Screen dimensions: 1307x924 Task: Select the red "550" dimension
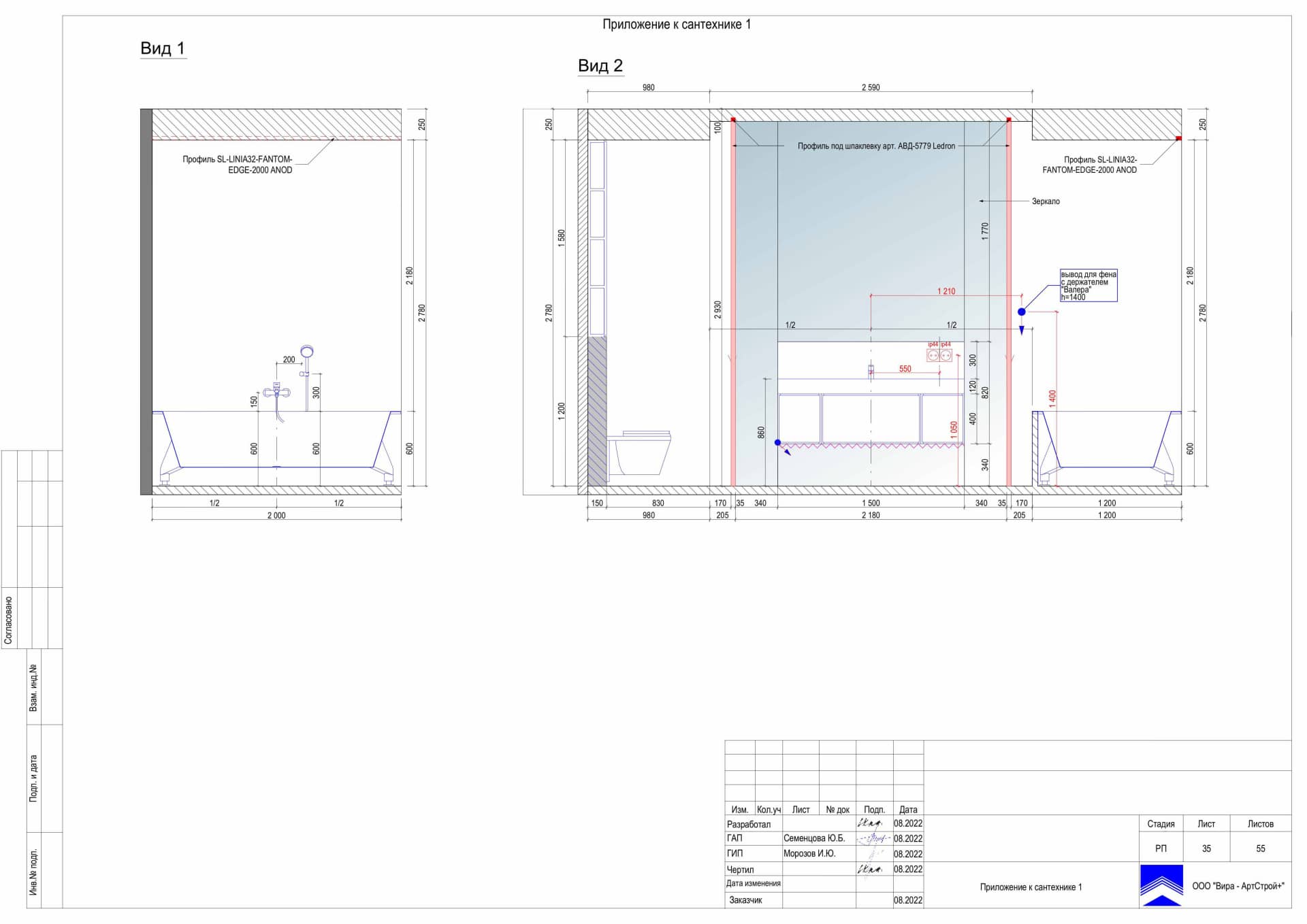click(905, 369)
